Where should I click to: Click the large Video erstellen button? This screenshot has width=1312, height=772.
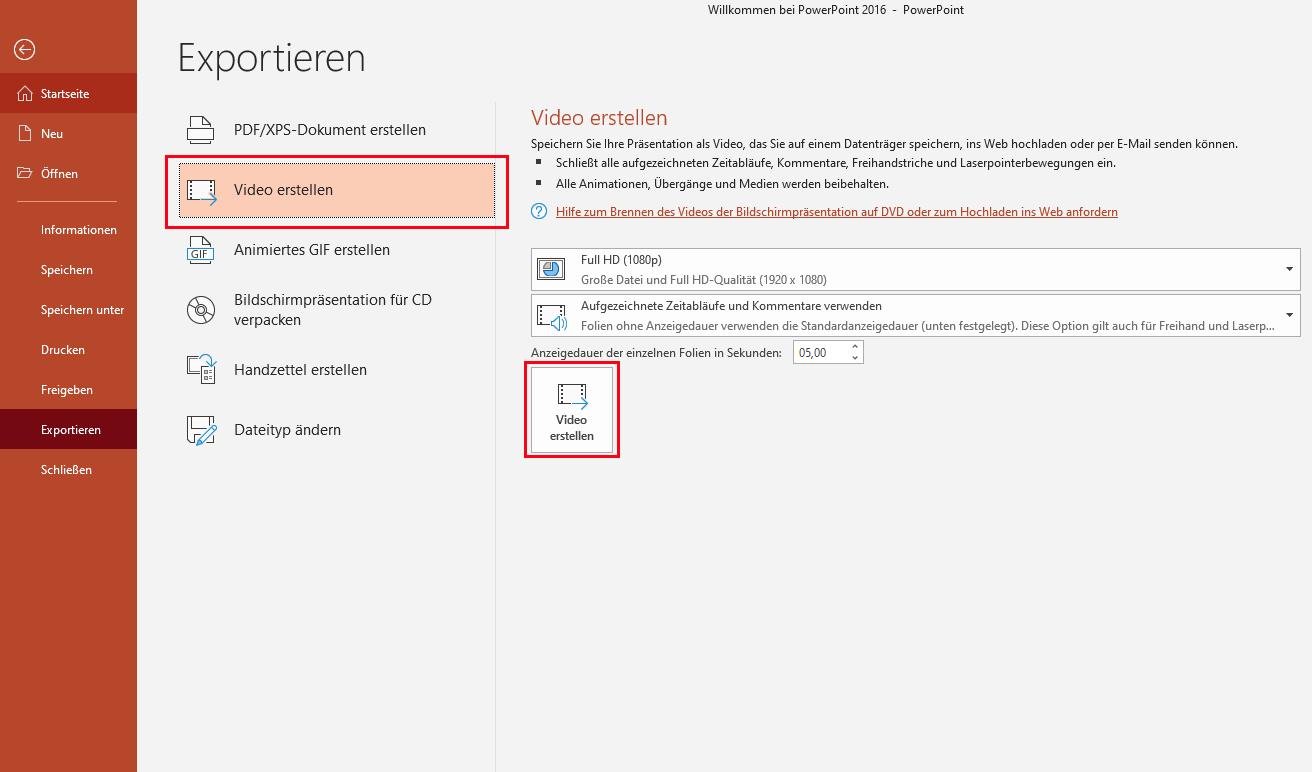(572, 410)
